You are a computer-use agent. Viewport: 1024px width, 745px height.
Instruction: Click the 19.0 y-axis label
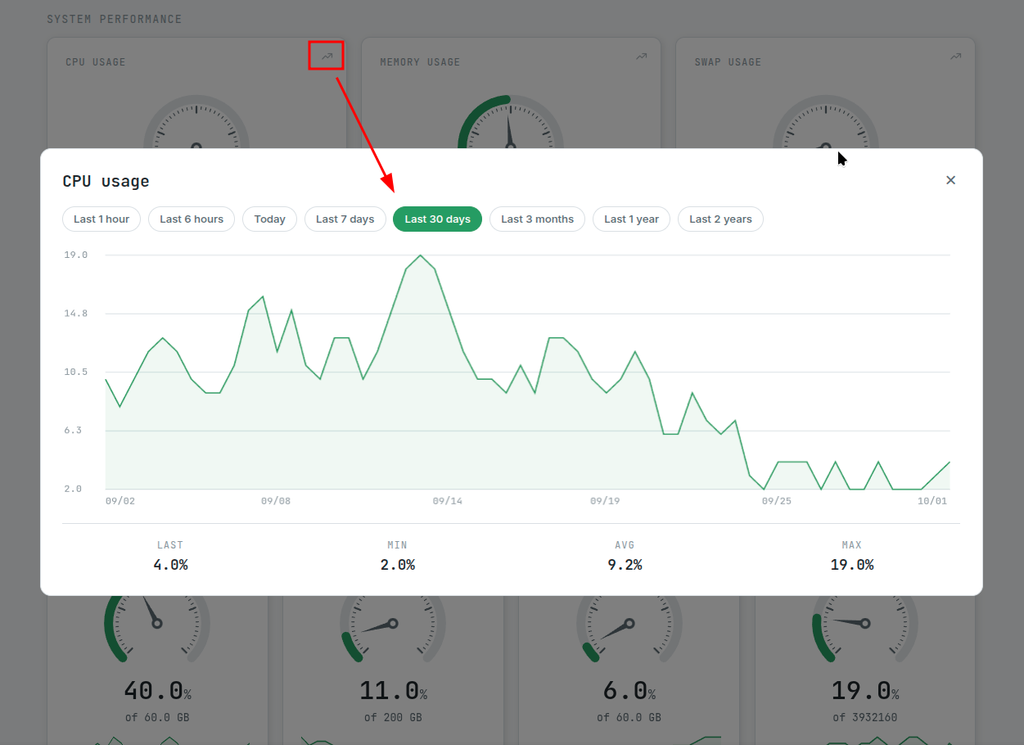coord(76,255)
